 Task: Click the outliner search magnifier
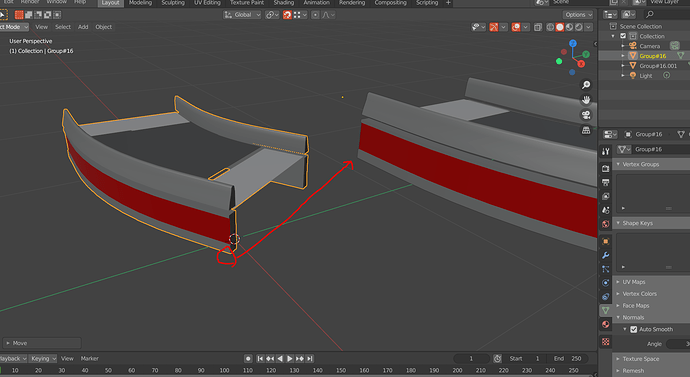[x=650, y=15]
